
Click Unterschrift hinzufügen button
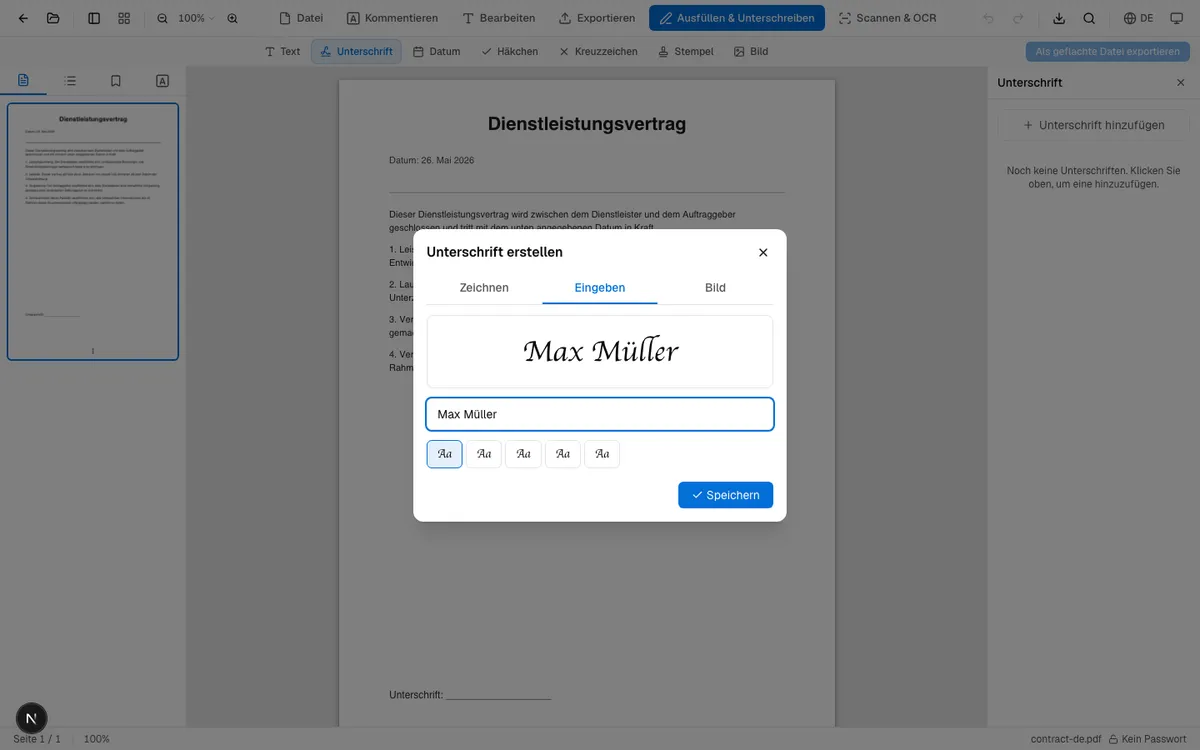1094,125
